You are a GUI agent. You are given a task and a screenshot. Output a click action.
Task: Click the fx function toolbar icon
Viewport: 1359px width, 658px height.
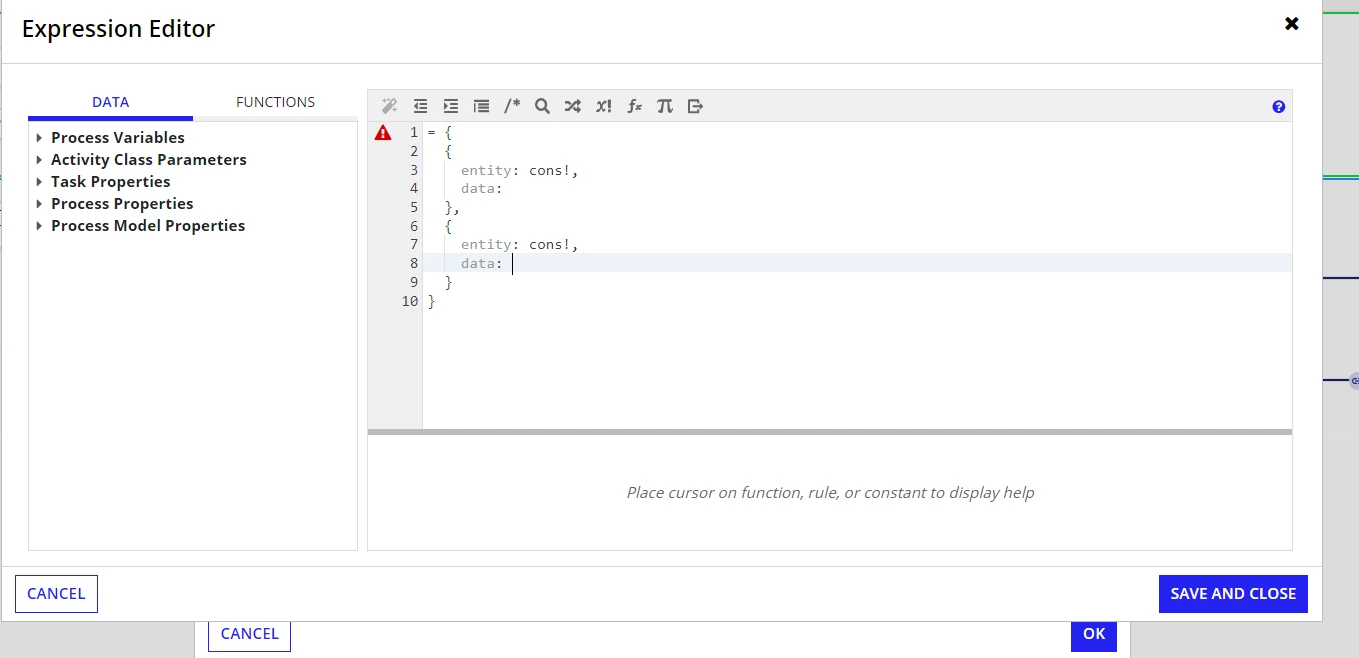tap(634, 106)
